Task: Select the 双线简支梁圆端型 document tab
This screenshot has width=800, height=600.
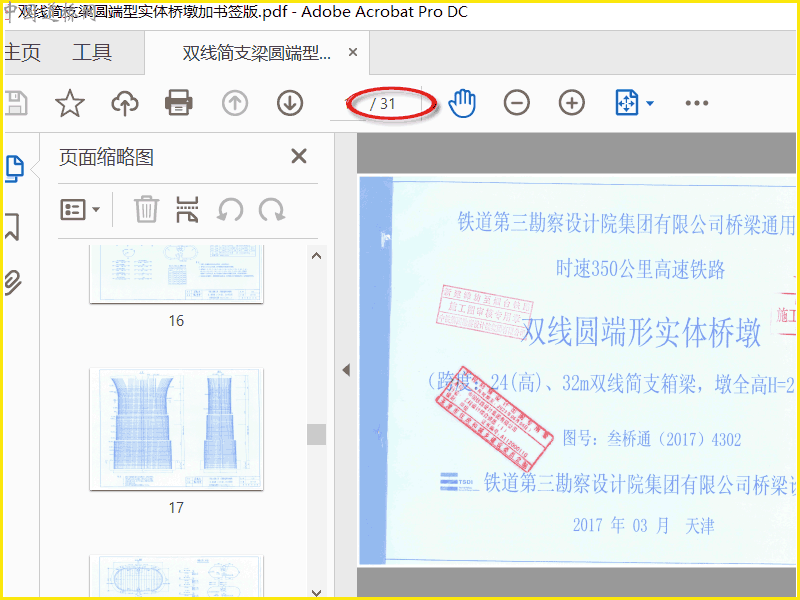Action: [257, 53]
